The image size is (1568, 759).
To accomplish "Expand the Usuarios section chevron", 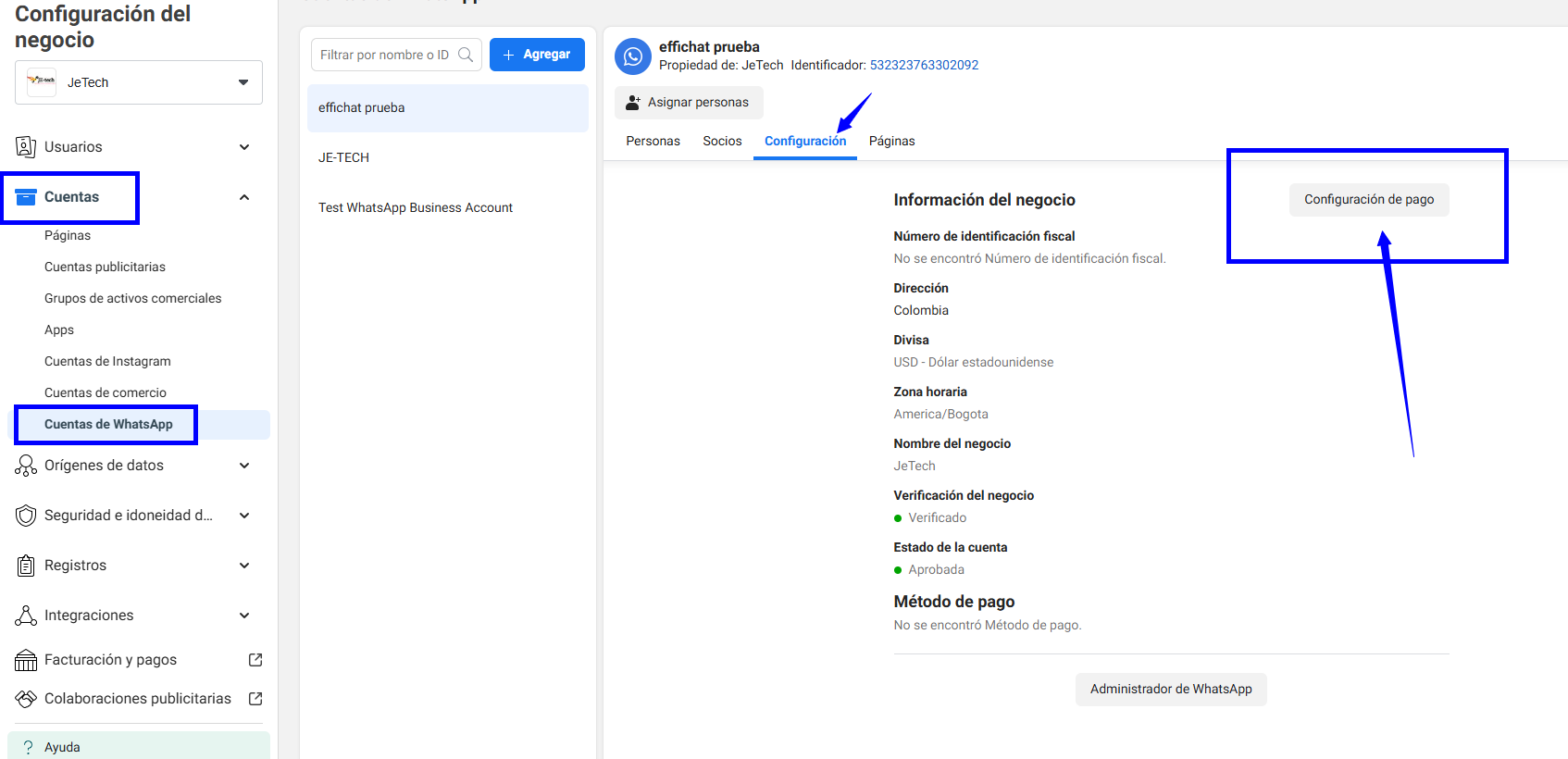I will (244, 147).
